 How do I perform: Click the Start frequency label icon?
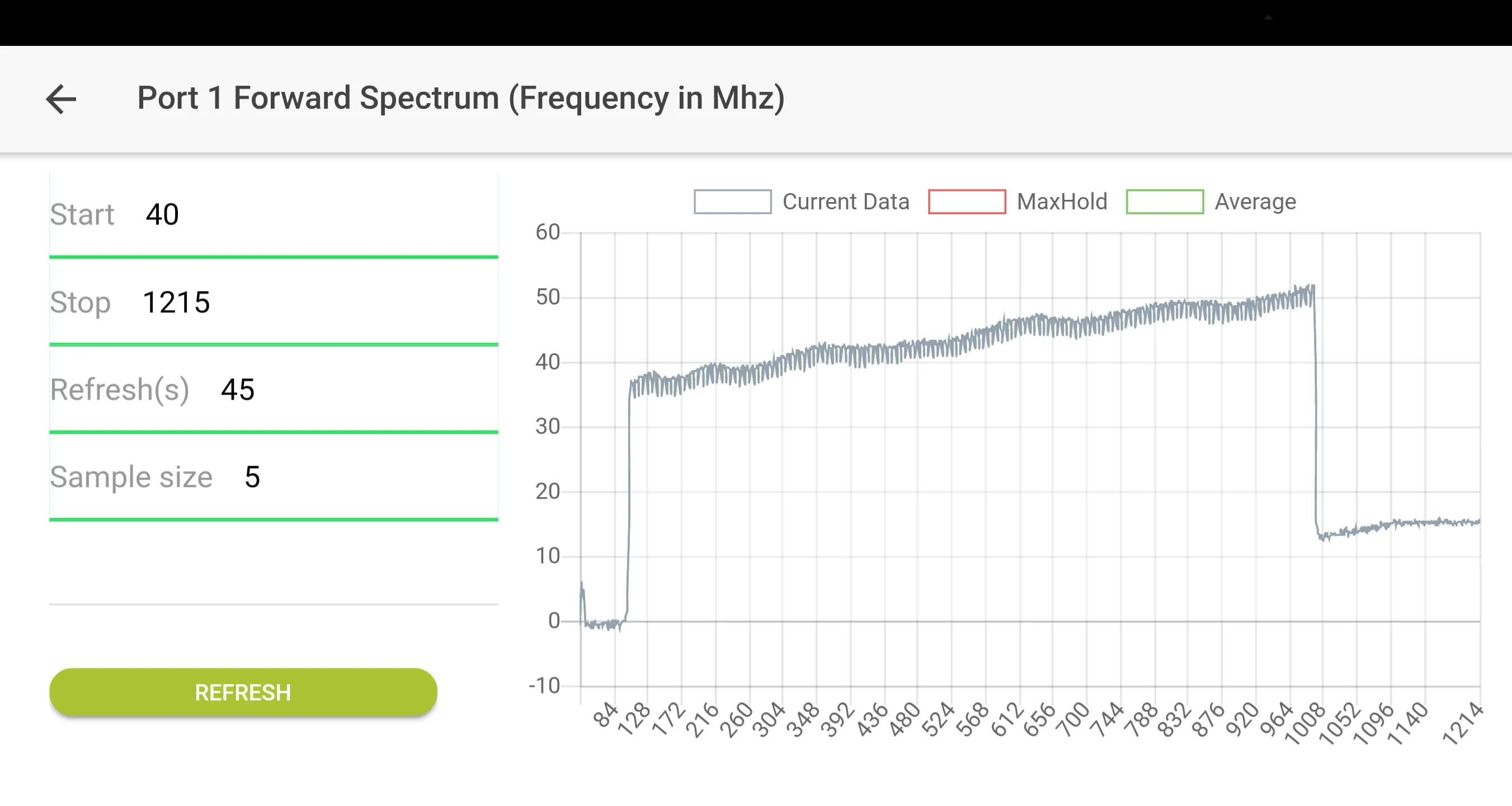coord(82,214)
